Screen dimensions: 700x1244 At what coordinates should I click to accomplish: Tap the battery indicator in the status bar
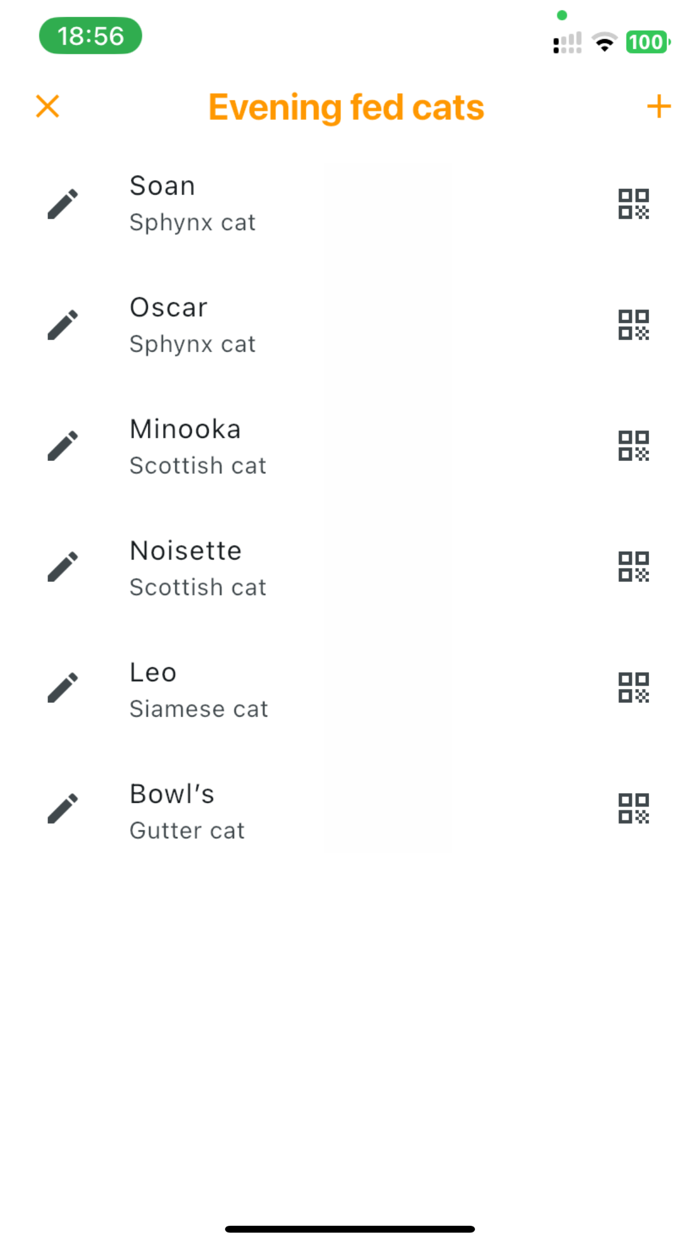click(645, 42)
